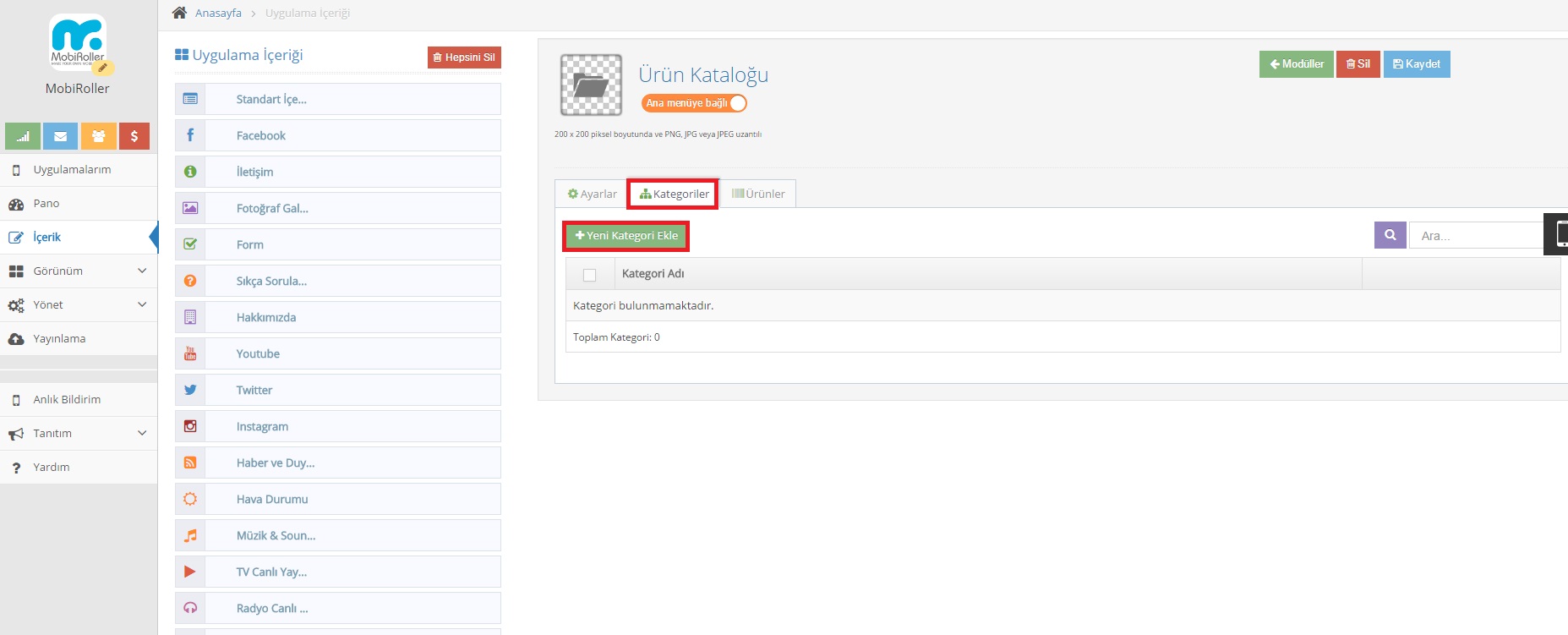Click the Youtube module icon
The image size is (1568, 635).
click(190, 353)
